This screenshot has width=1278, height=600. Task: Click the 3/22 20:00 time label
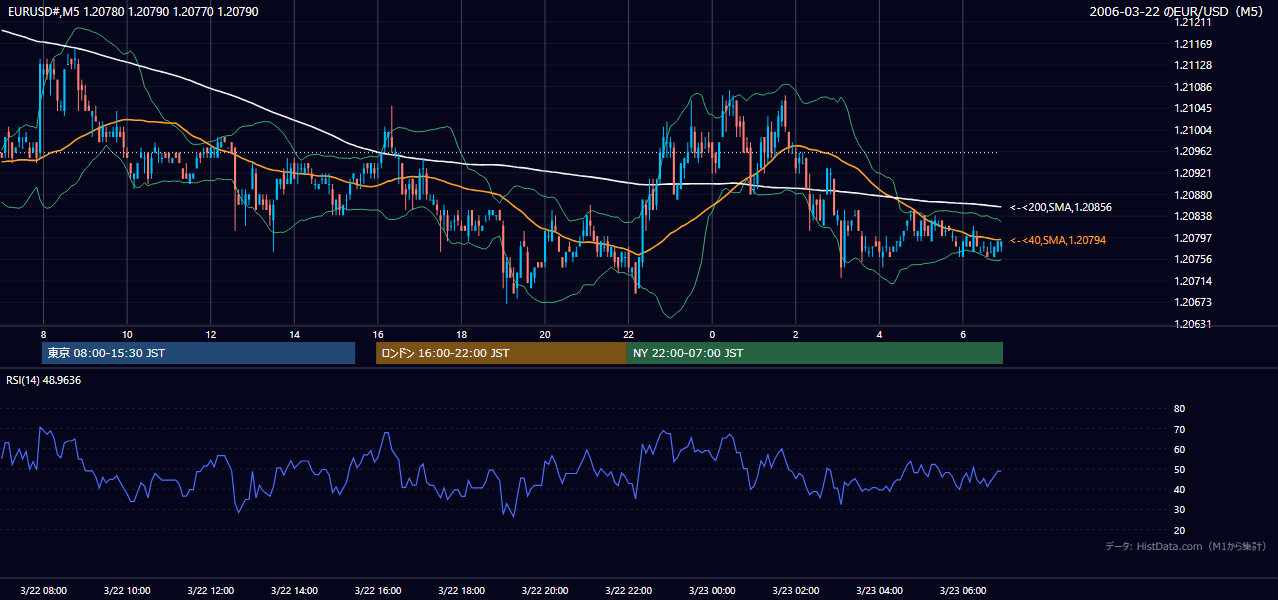544,591
